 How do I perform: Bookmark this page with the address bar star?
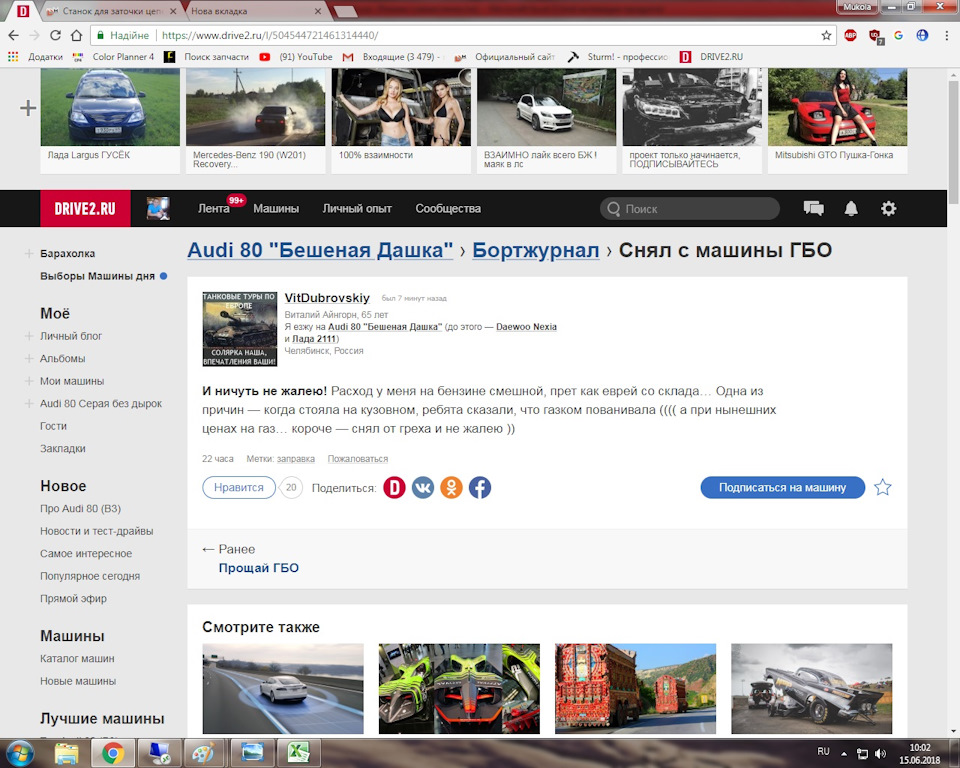tap(826, 36)
